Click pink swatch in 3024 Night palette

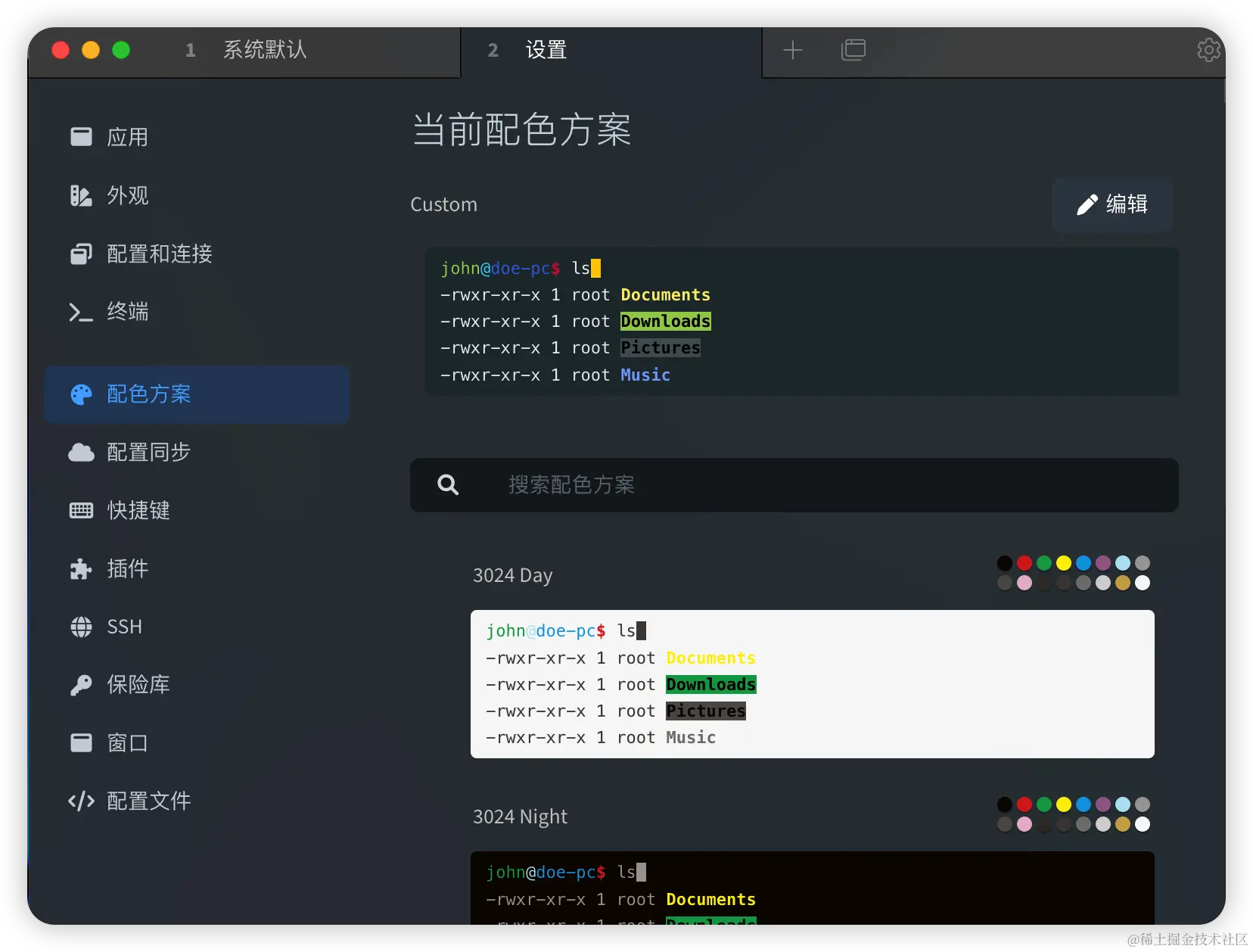point(1024,824)
